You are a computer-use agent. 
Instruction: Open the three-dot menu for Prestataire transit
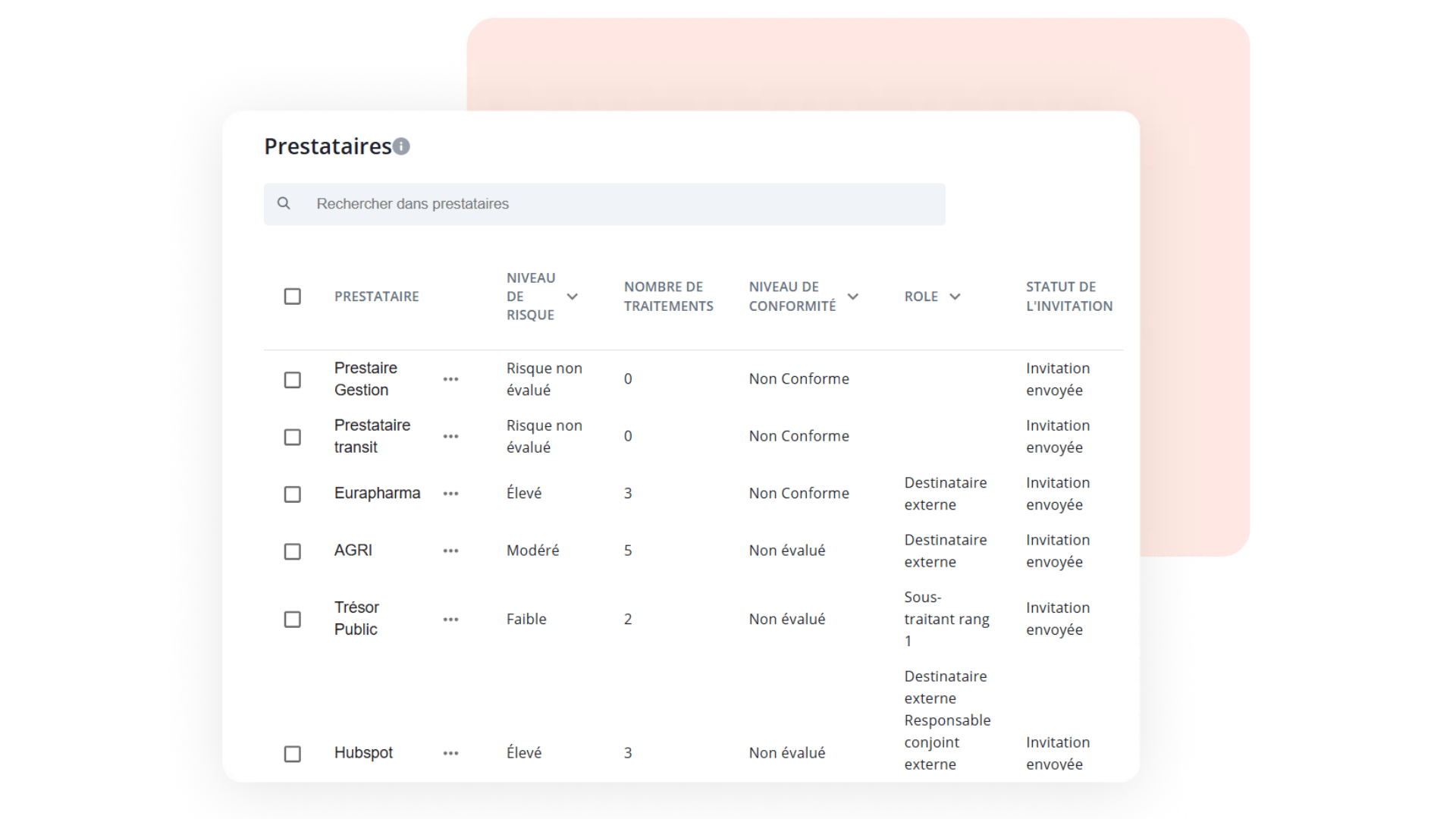click(x=450, y=437)
